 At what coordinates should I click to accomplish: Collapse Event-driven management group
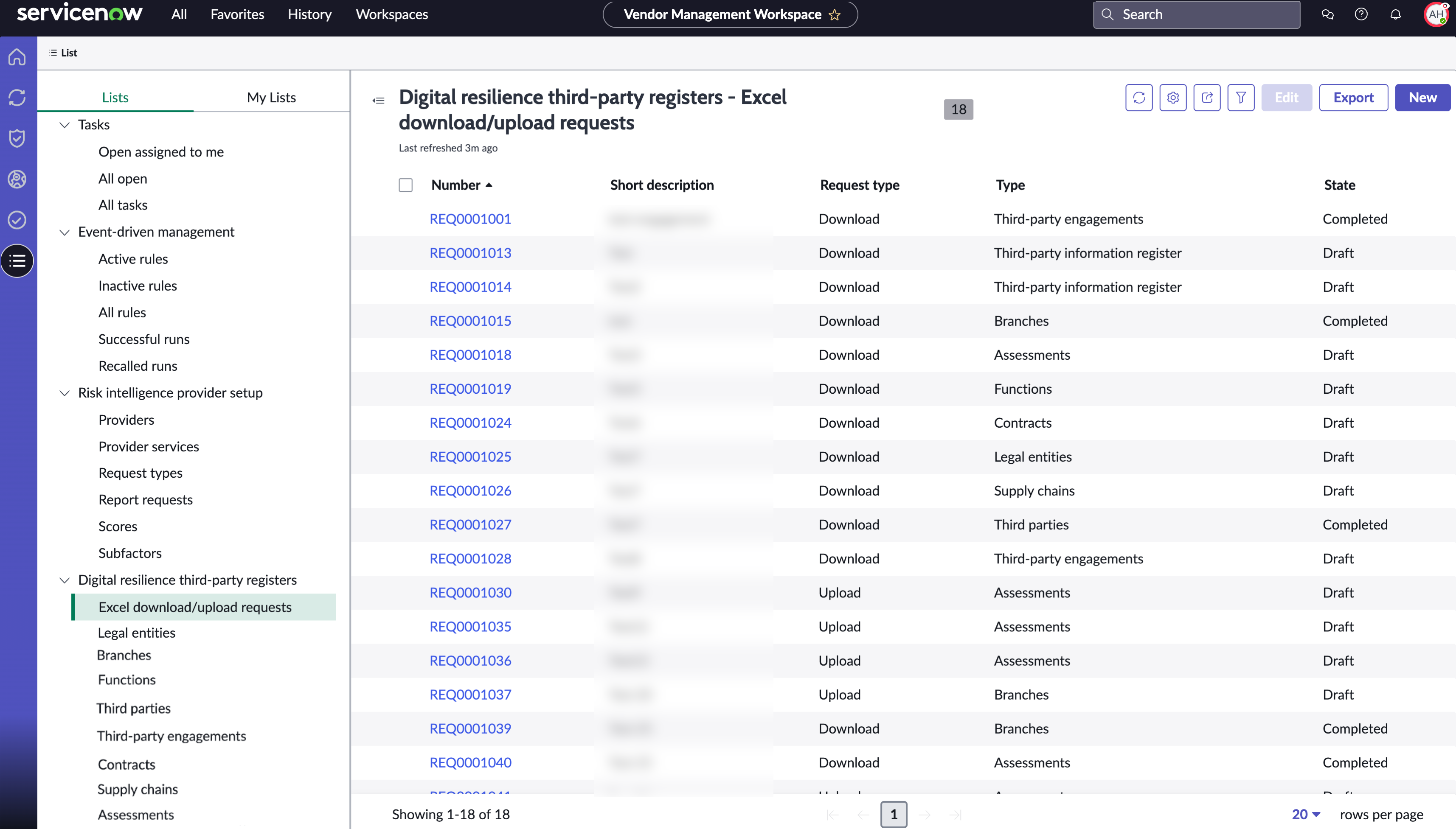[x=65, y=232]
